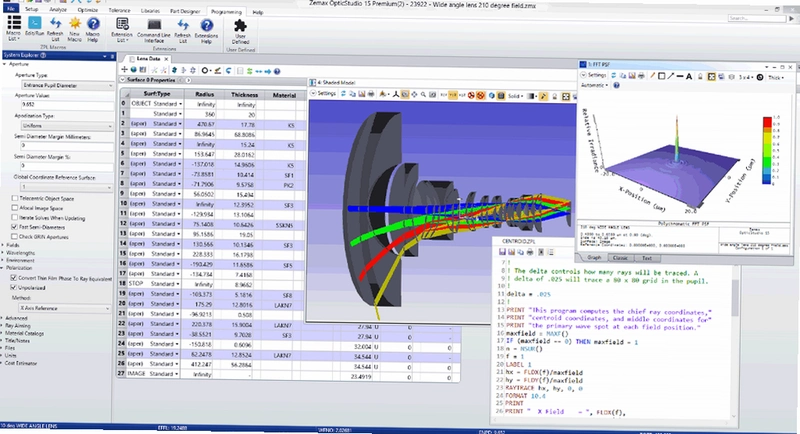Click the print icon in FFT PSF toolbar
800x434 pixels.
tap(641, 75)
